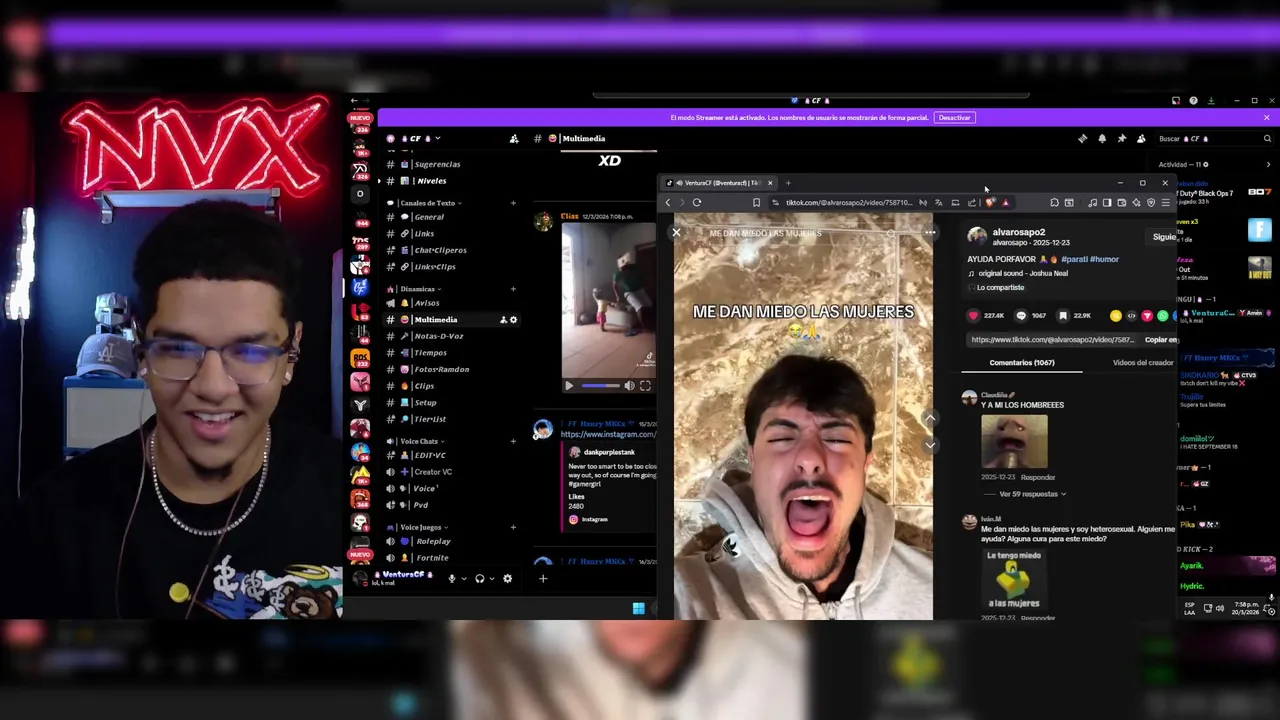Open the headphone output options arrow
Screen dimensions: 1280x720
coord(491,578)
